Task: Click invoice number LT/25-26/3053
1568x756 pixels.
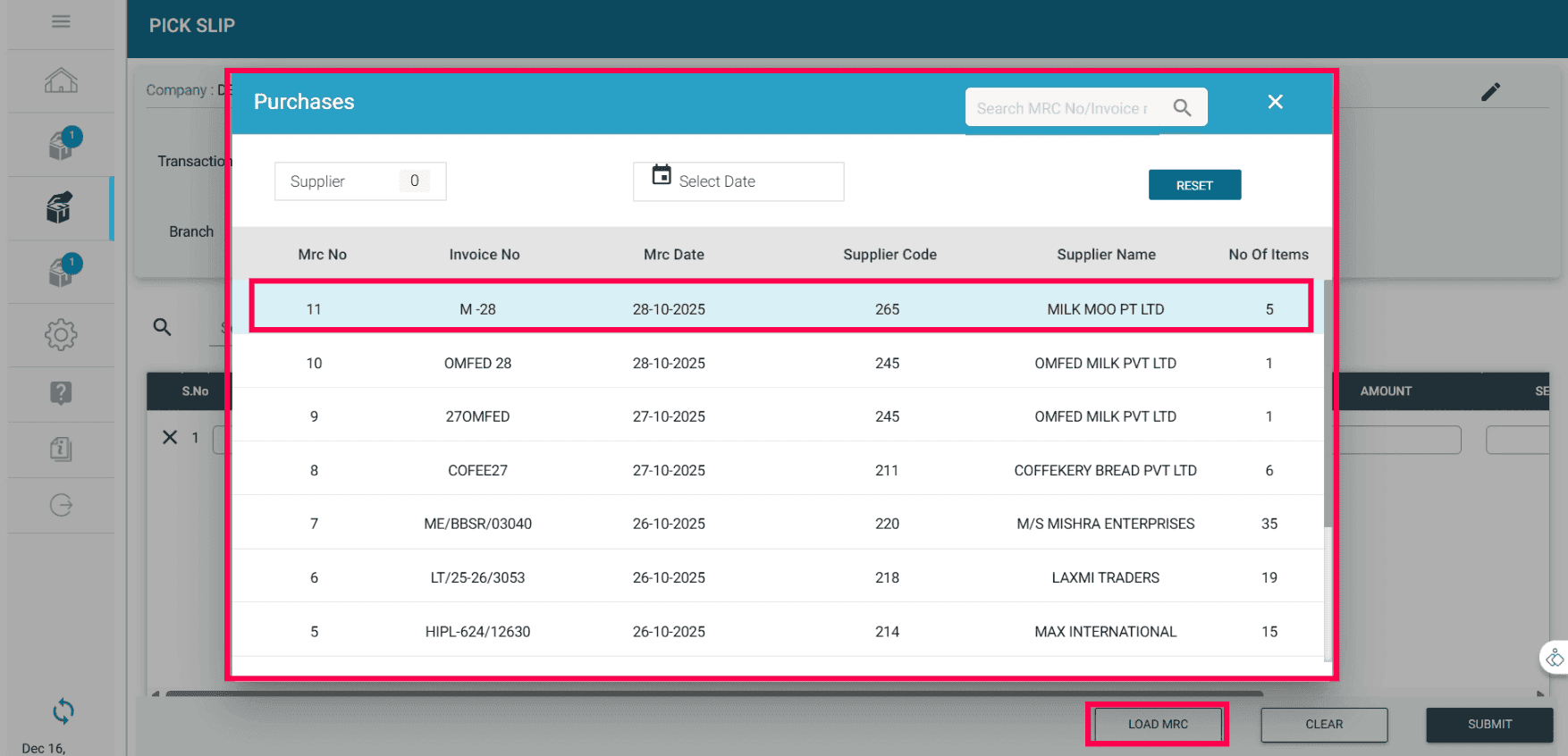Action: click(x=477, y=577)
